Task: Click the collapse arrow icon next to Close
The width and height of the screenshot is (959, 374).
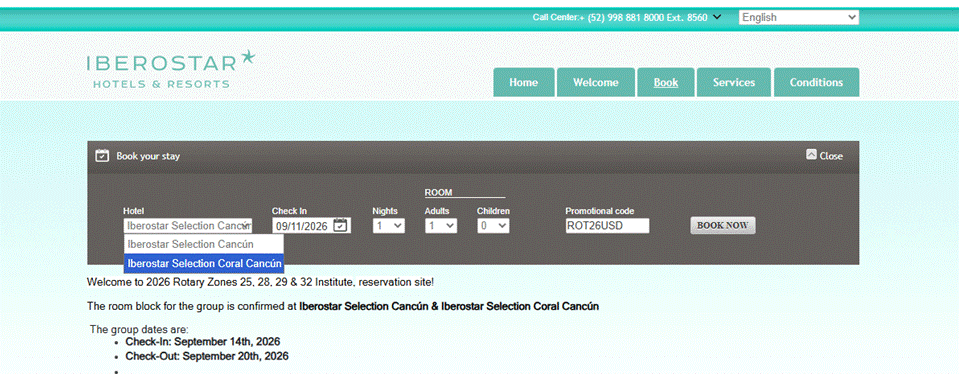Action: coord(812,155)
